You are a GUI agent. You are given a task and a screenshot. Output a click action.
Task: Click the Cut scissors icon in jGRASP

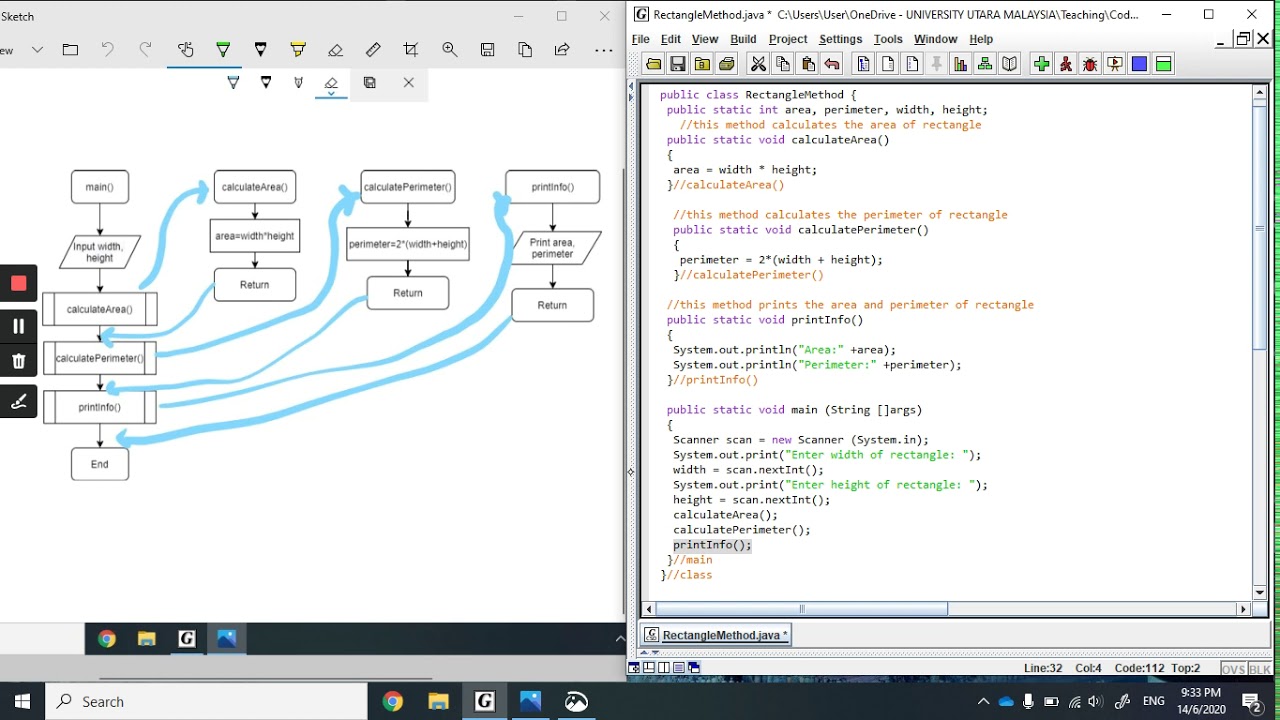click(x=758, y=64)
